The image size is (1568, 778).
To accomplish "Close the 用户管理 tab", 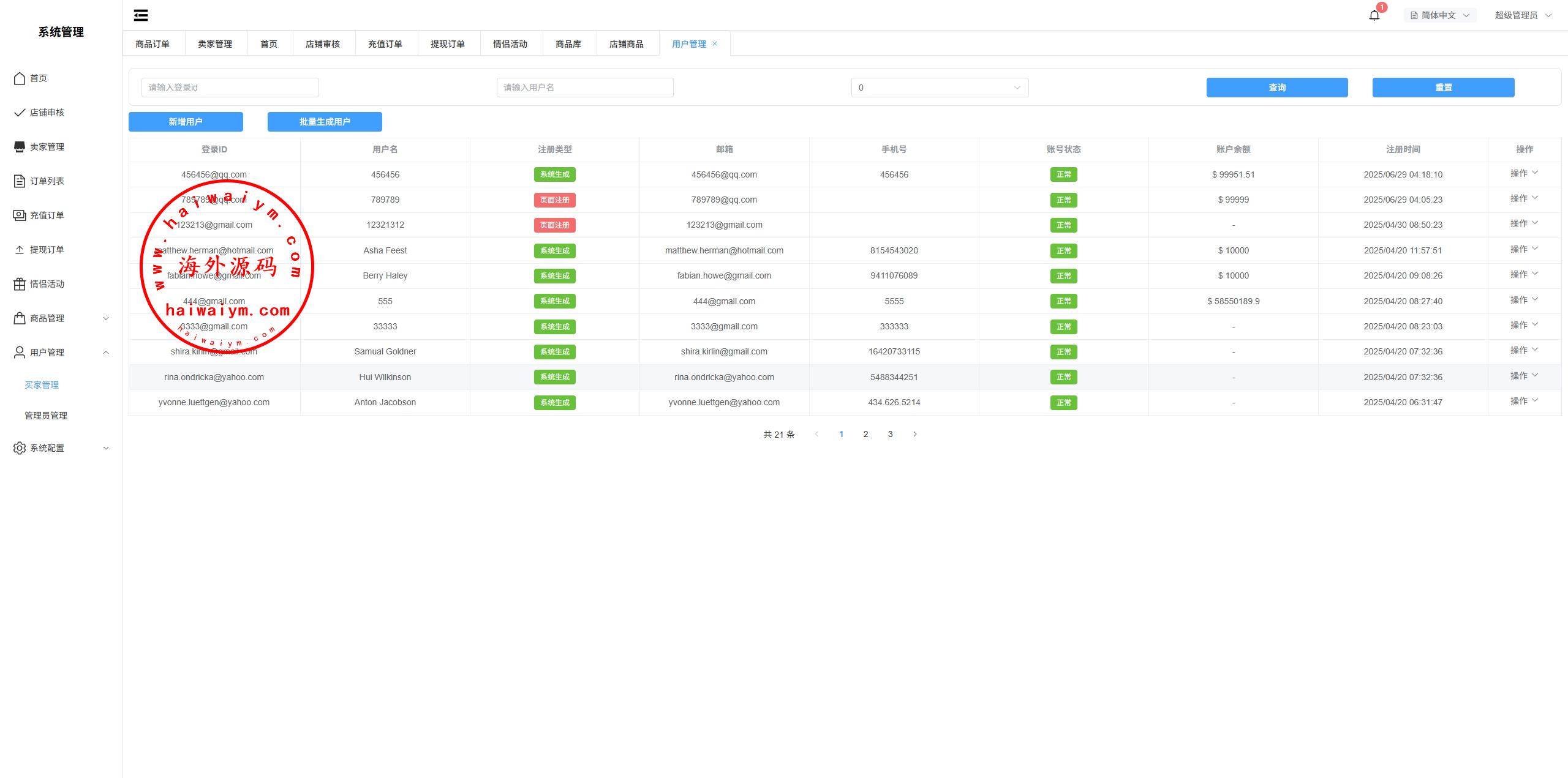I will coord(715,43).
